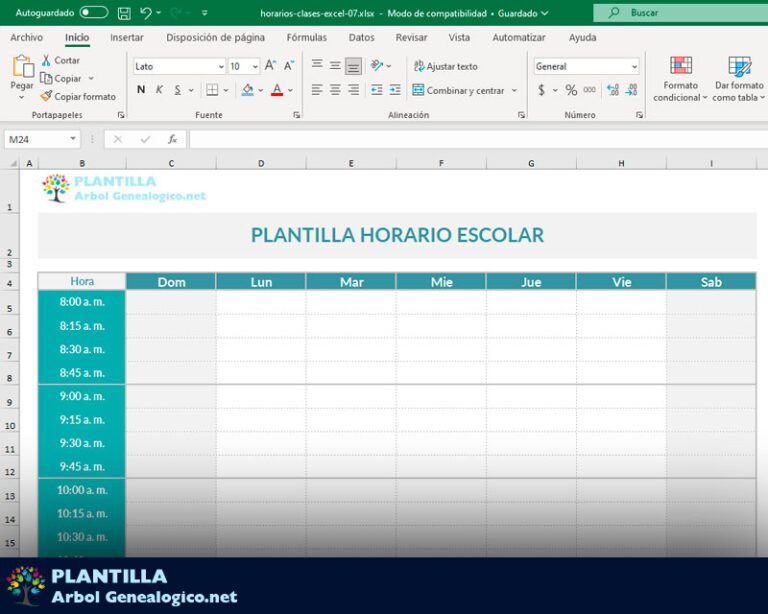Expand the Copiar dropdown arrow

click(91, 78)
